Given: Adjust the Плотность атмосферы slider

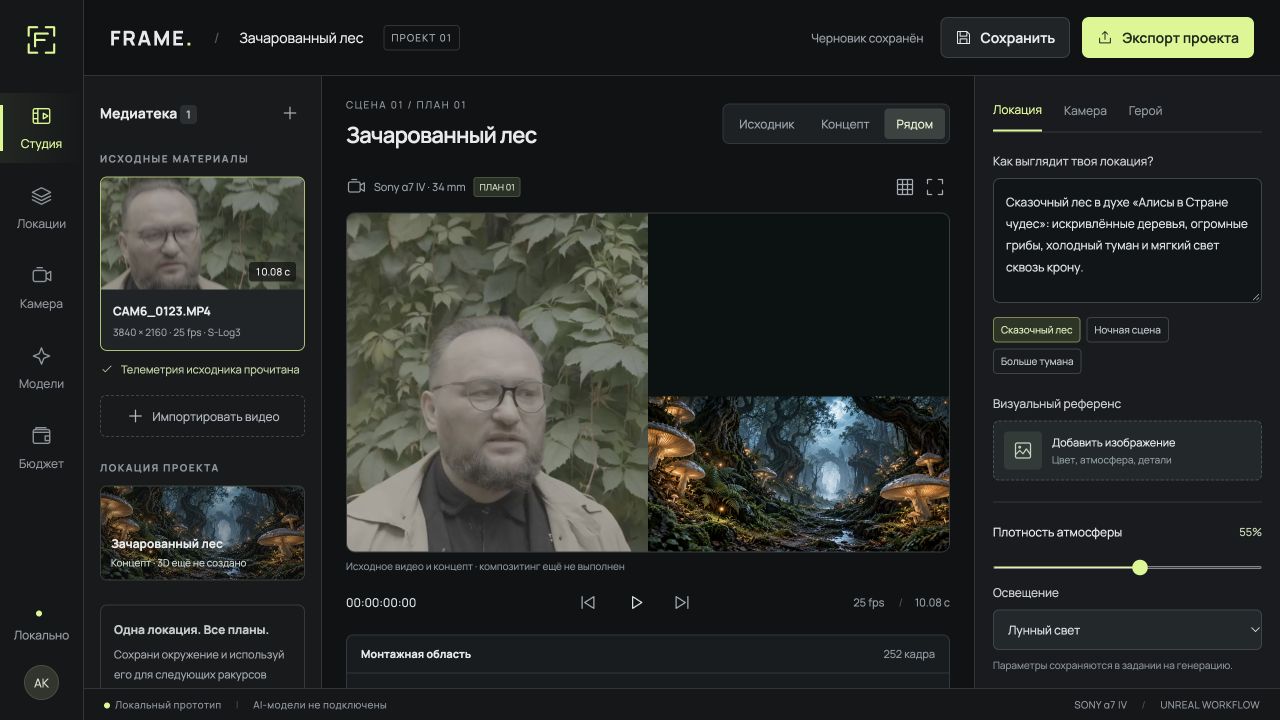Looking at the screenshot, I should tap(1127, 567).
